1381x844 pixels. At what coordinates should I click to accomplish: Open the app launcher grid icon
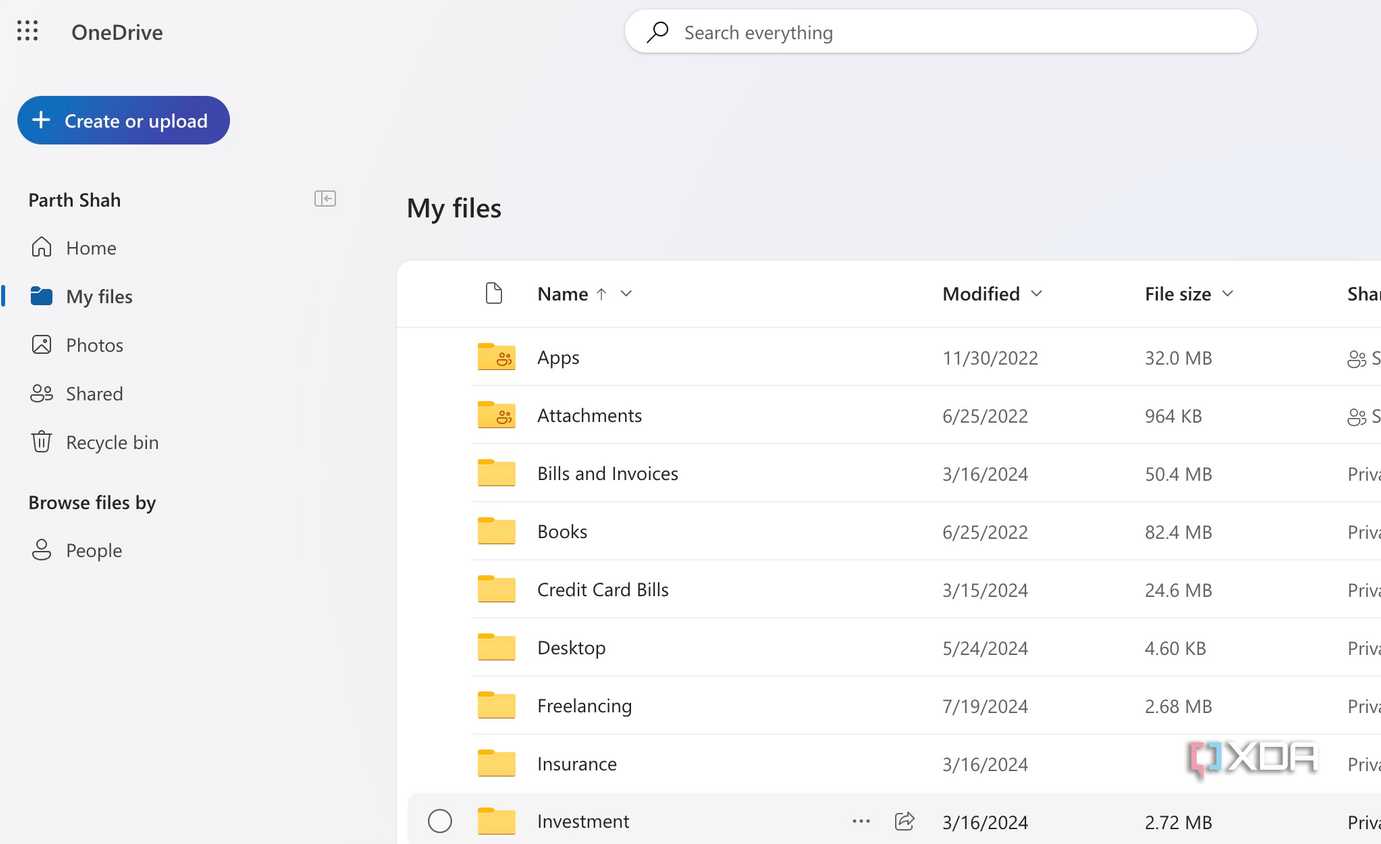tap(28, 32)
